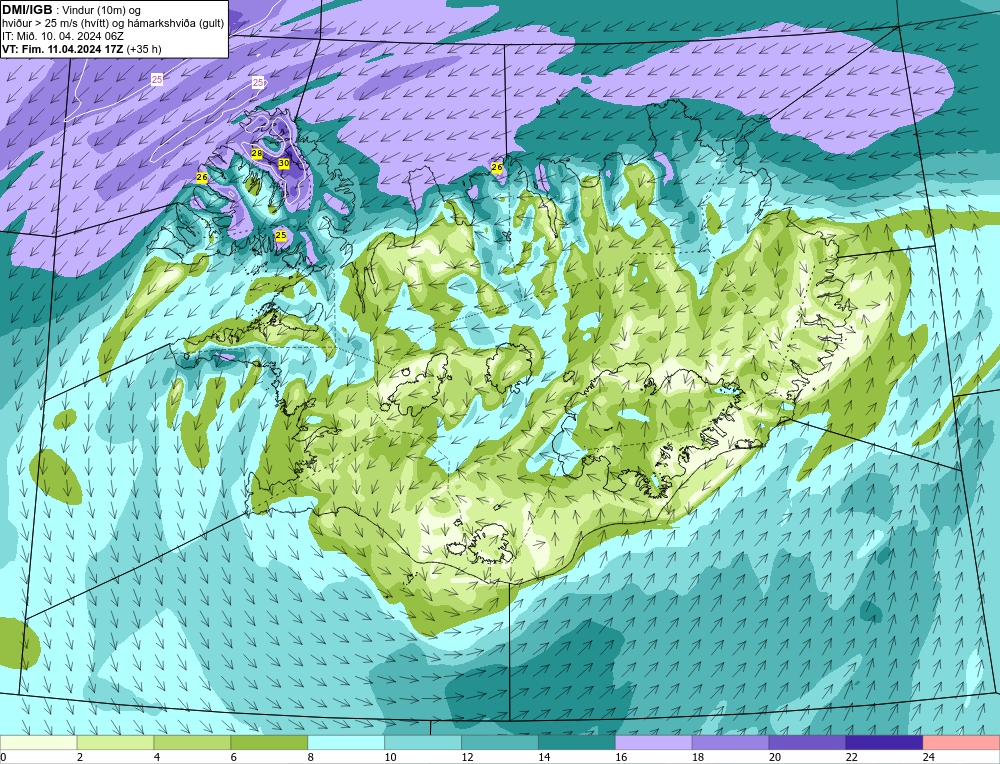This screenshot has width=1000, height=764.
Task: Click the yellow 28 maximum gust marker
Action: 257,153
